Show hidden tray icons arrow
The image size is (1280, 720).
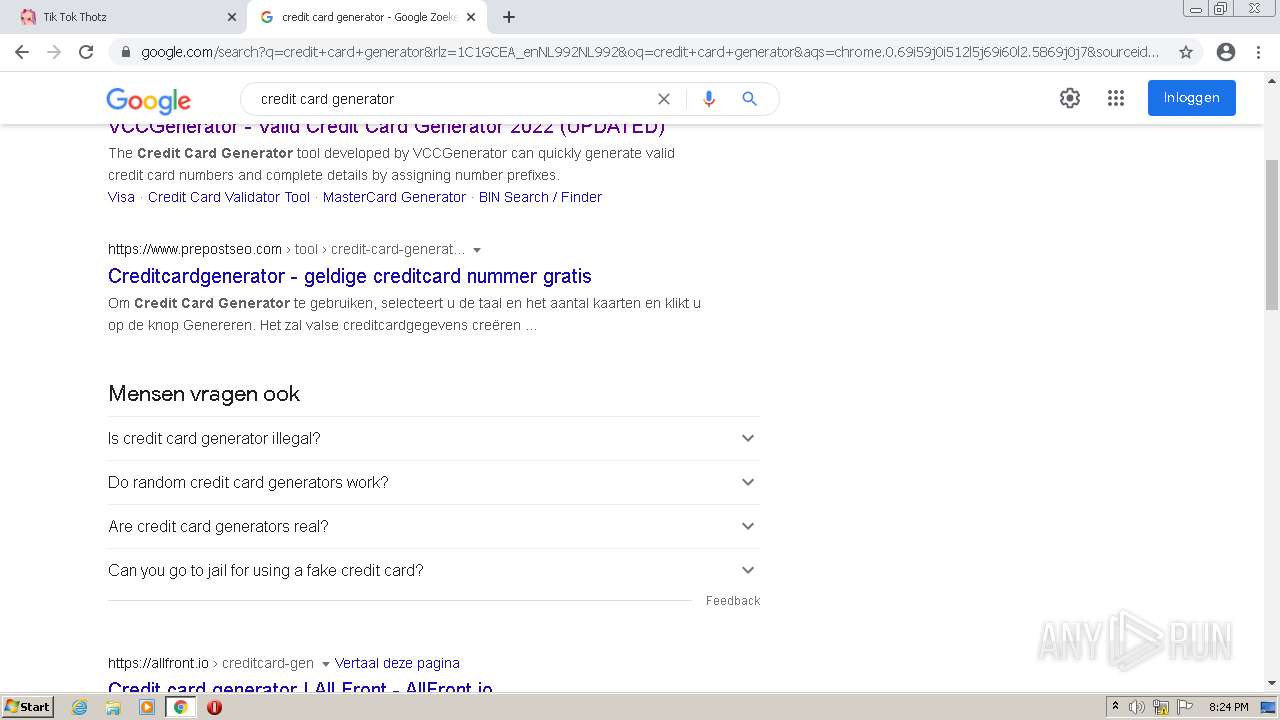[1115, 707]
